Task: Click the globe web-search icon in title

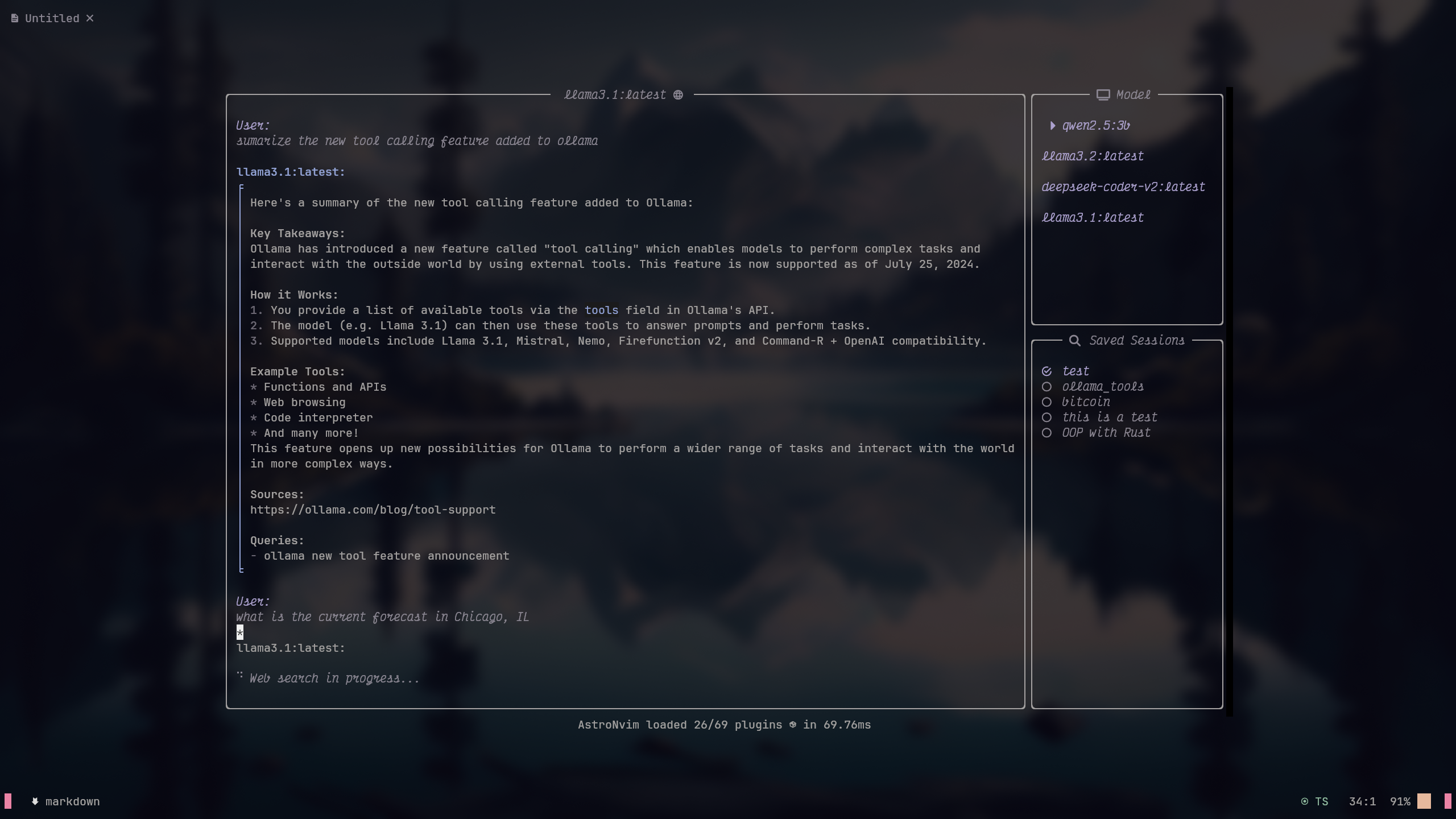Action: pyautogui.click(x=678, y=95)
